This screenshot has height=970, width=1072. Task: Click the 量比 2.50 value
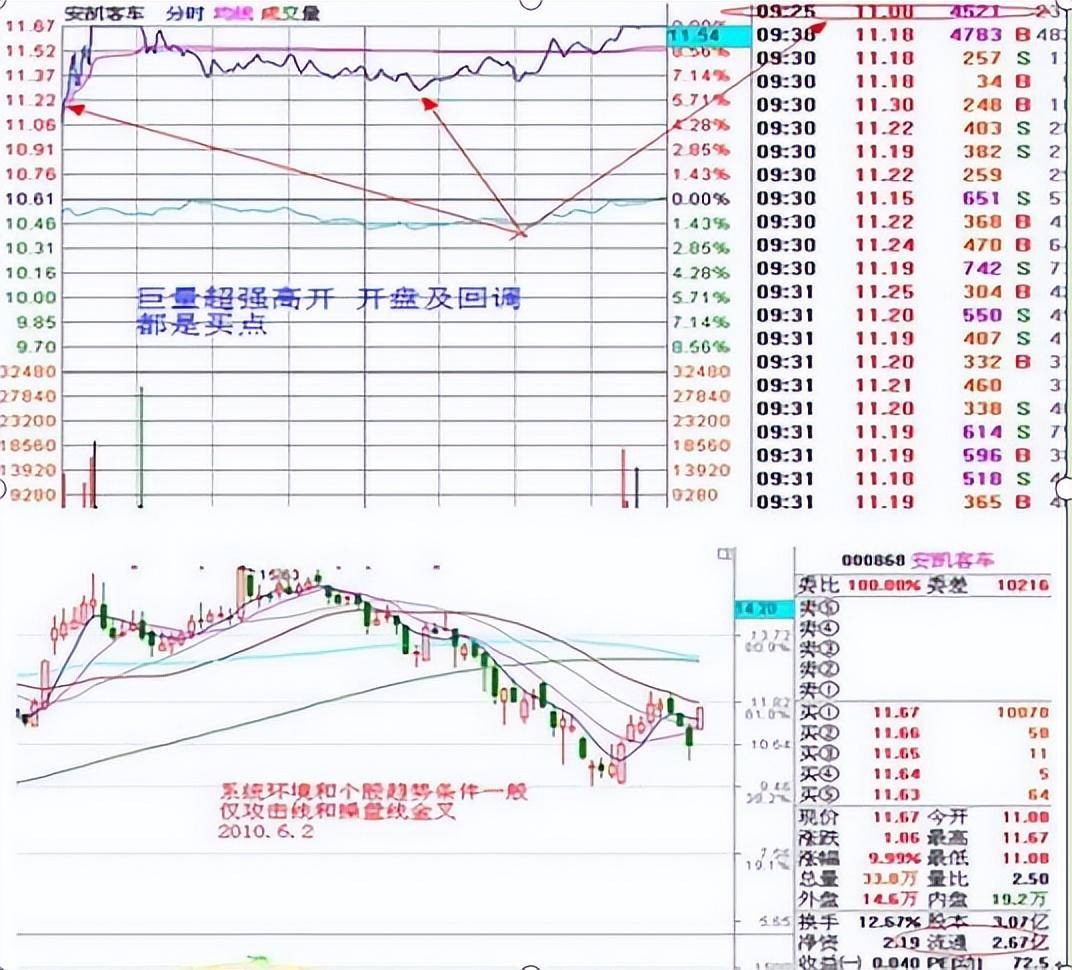tap(1032, 879)
